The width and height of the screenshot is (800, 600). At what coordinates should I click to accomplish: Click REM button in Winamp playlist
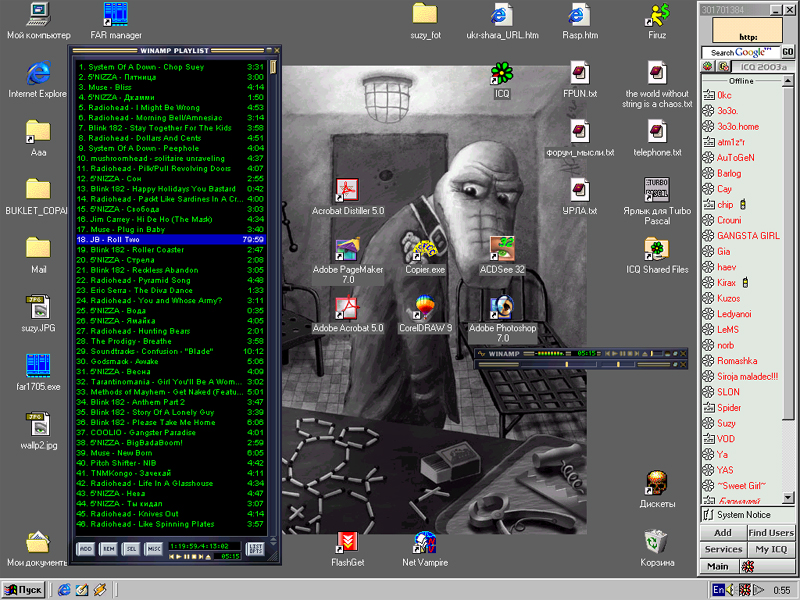(x=108, y=549)
